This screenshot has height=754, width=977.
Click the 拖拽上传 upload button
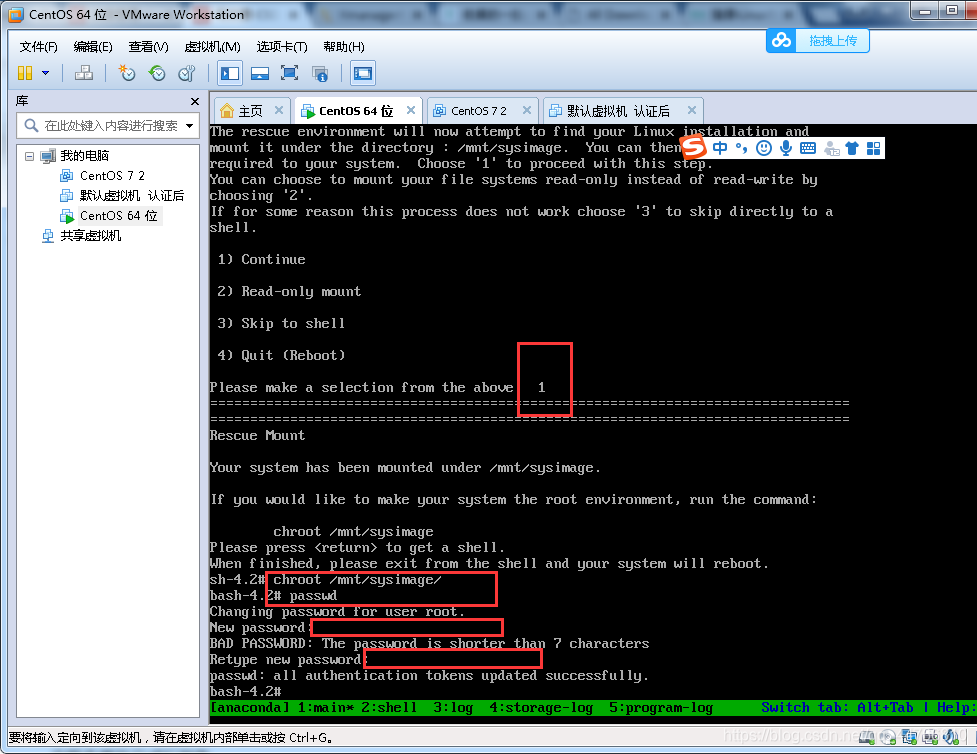point(832,41)
